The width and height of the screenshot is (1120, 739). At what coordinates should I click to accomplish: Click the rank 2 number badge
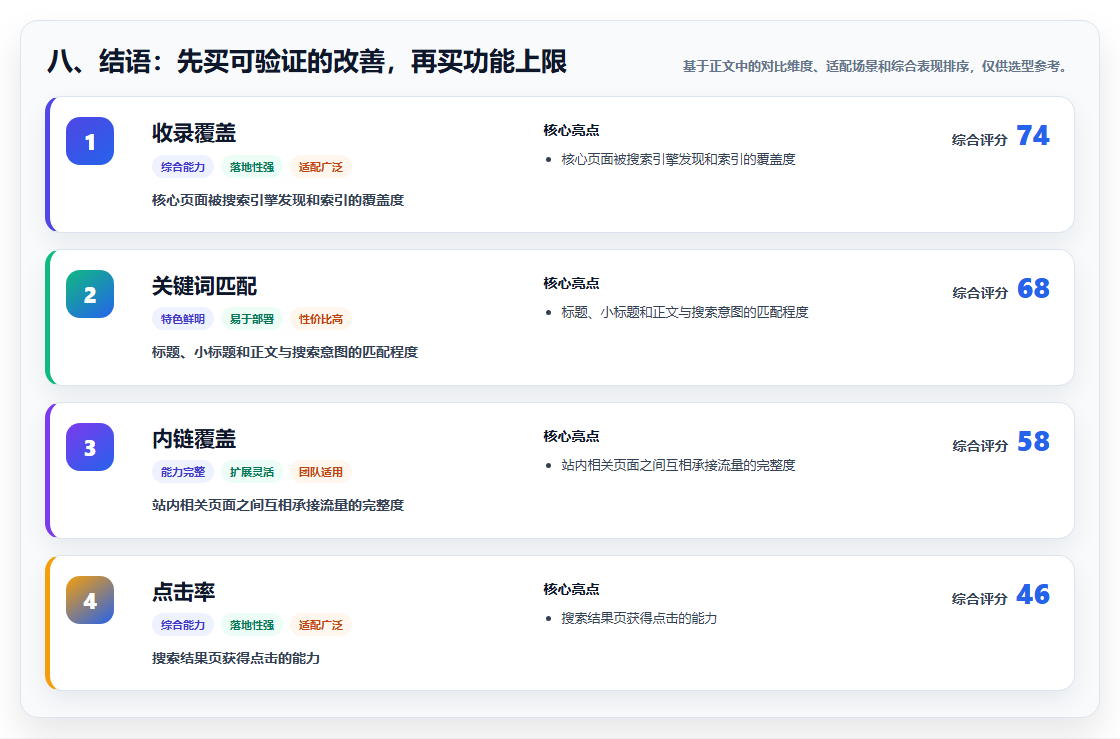click(90, 294)
